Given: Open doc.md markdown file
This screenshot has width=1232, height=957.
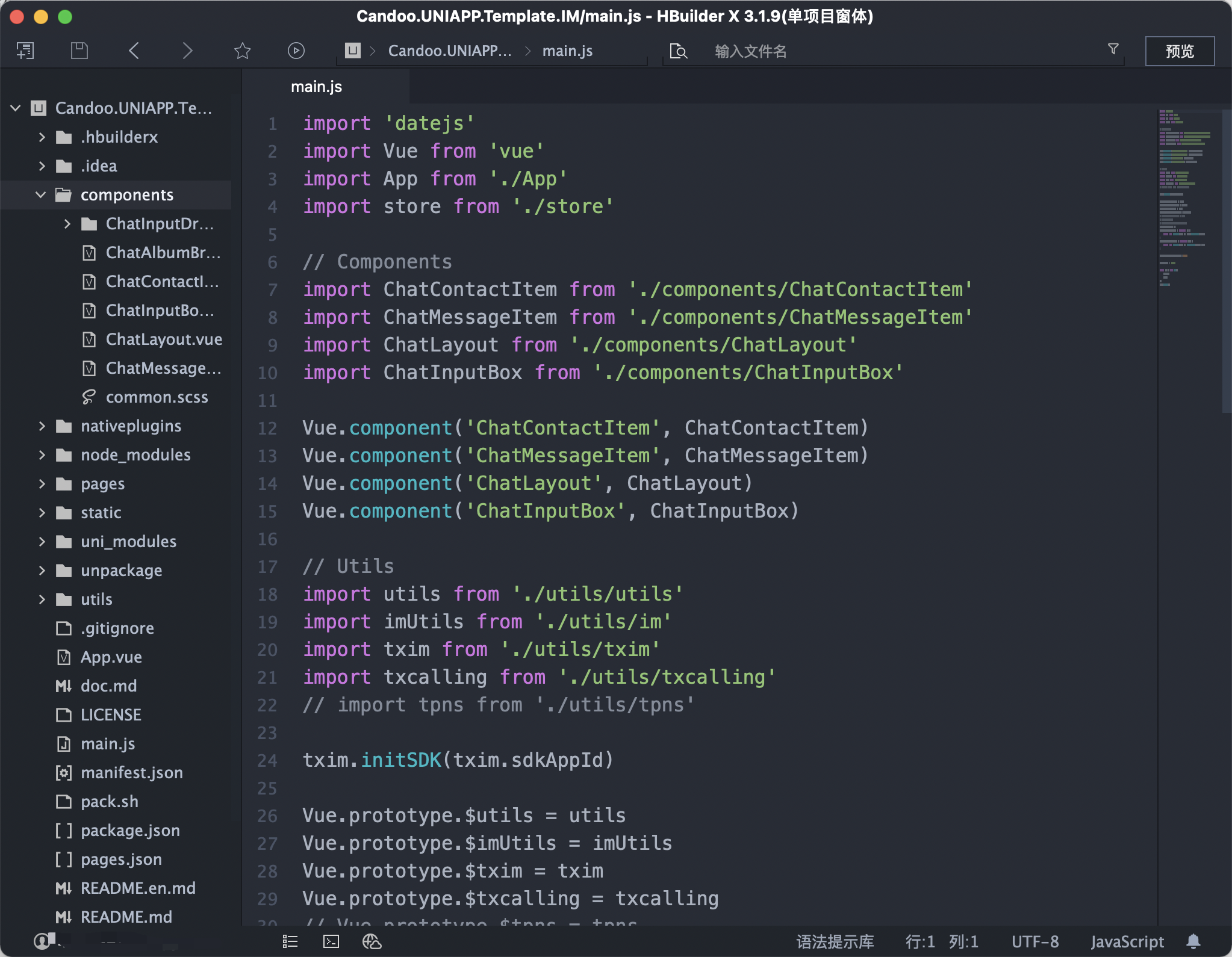Looking at the screenshot, I should click(108, 686).
